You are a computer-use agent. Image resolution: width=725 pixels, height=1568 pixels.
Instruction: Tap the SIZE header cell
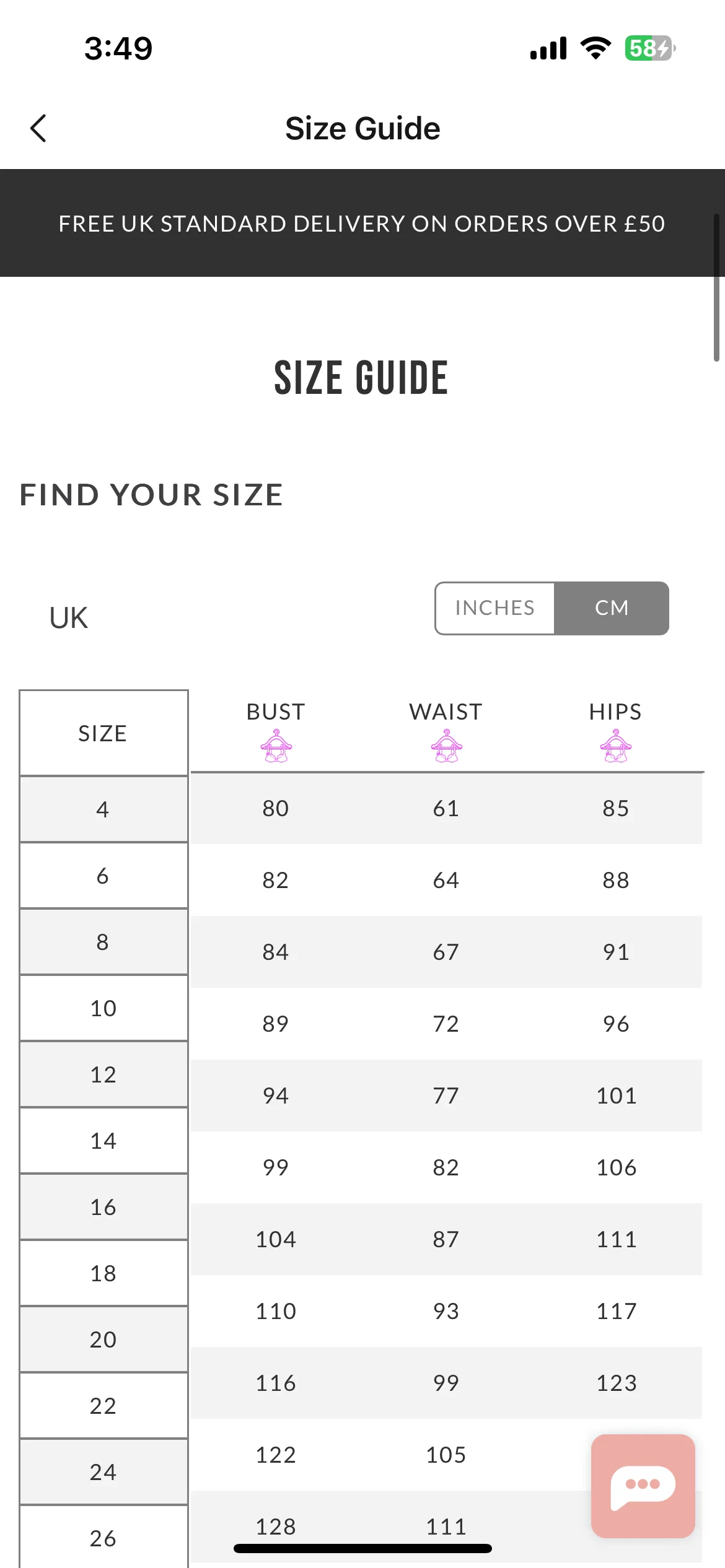[103, 733]
